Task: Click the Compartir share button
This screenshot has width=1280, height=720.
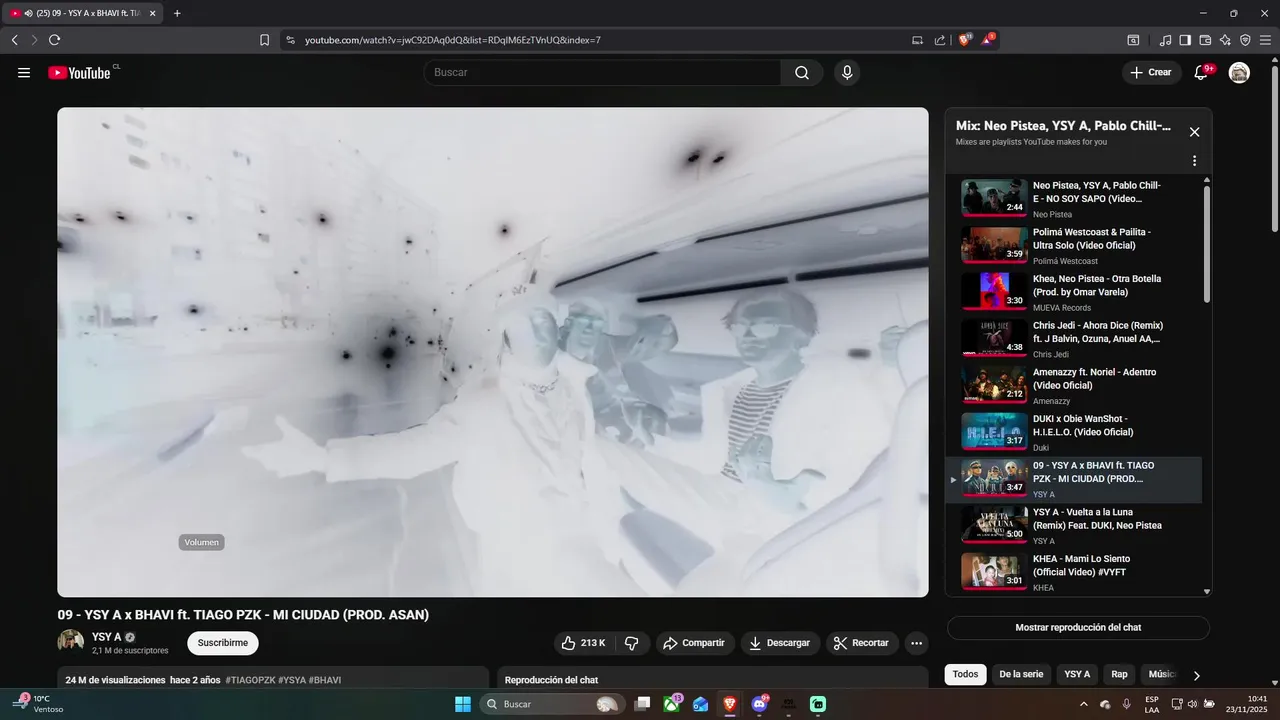Action: [695, 643]
